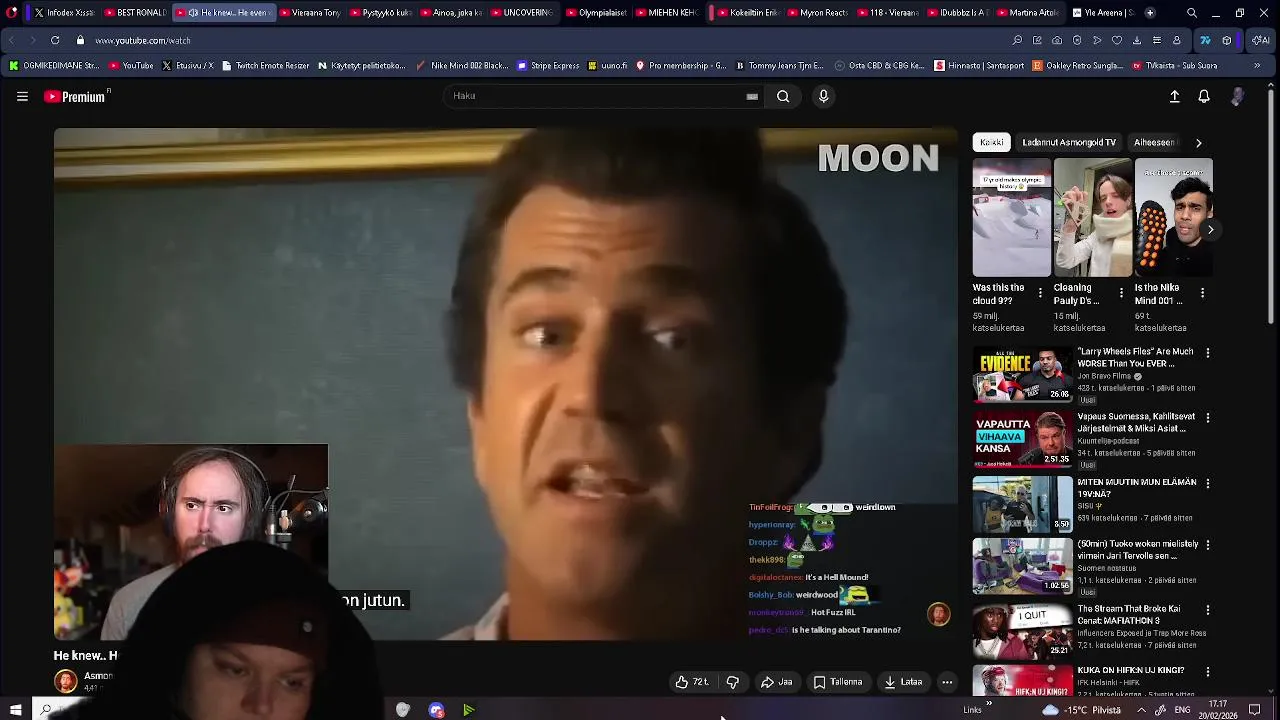Open YouTube notifications bell
The height and width of the screenshot is (720, 1280).
(x=1204, y=97)
